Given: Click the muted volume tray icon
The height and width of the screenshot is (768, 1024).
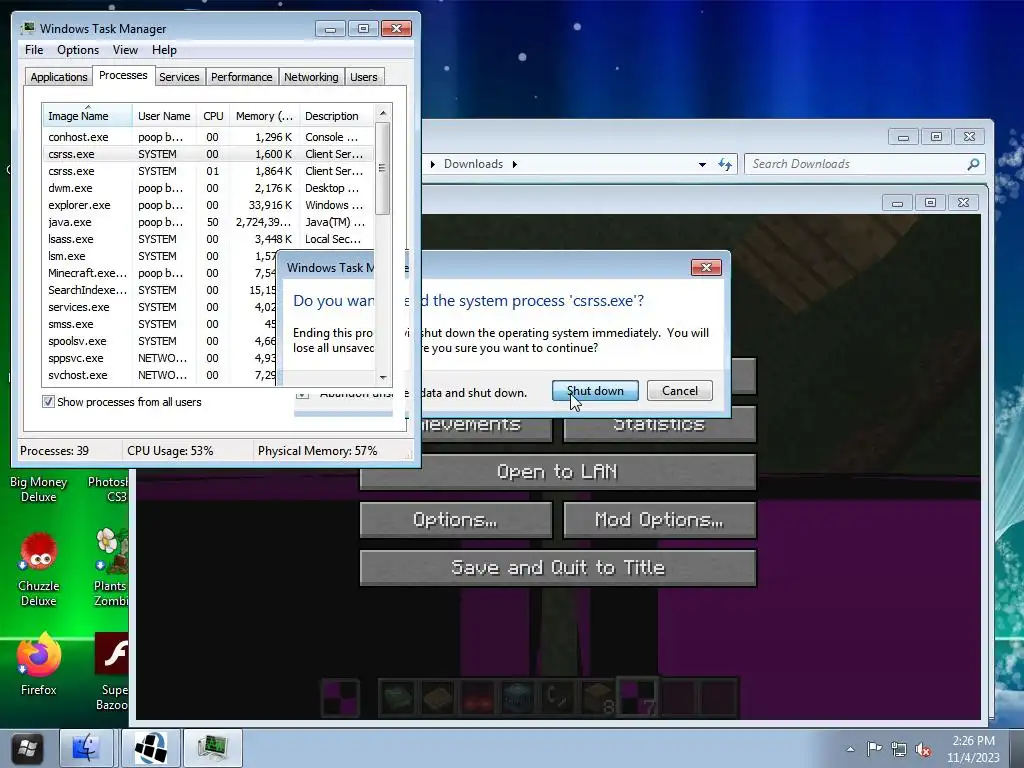Looking at the screenshot, I should [x=923, y=749].
